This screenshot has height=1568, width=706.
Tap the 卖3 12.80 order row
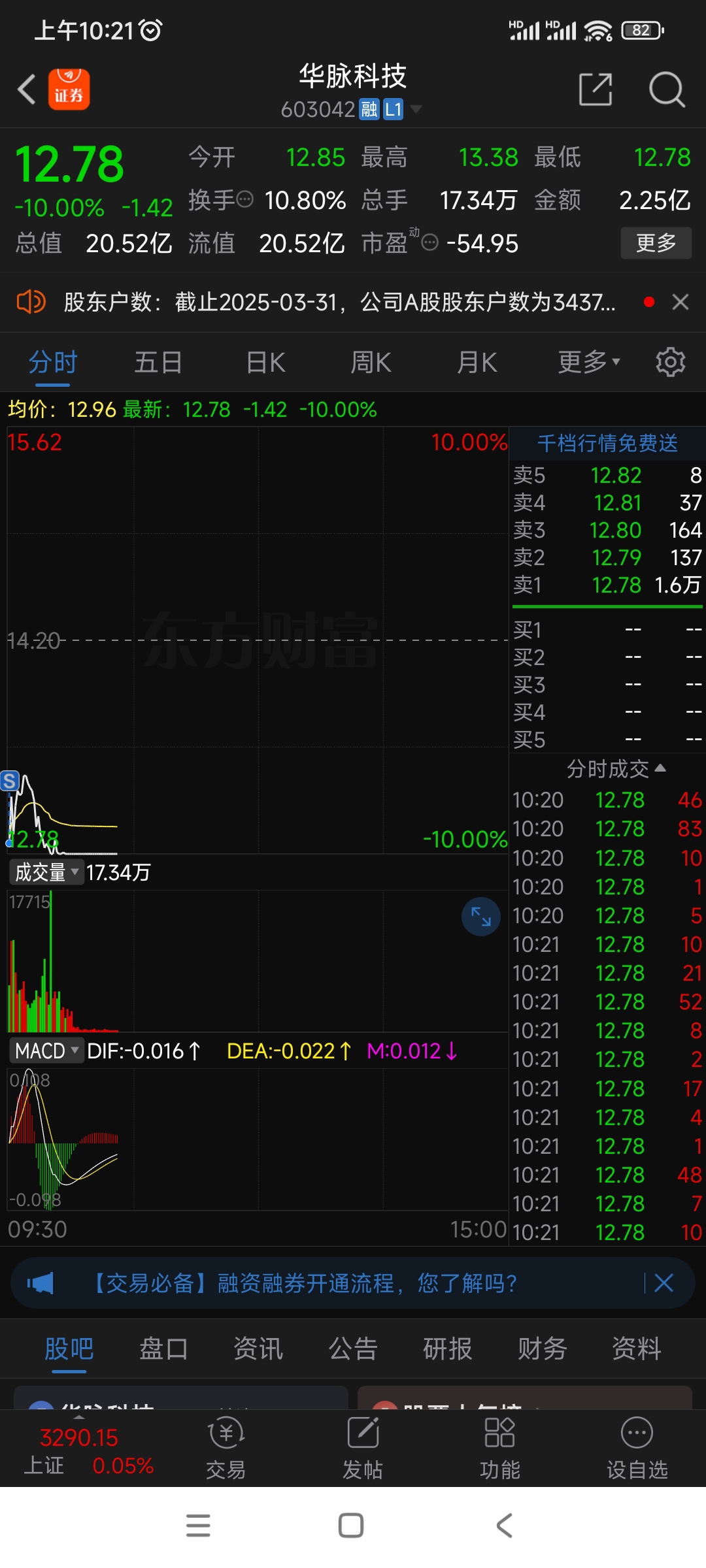click(x=607, y=530)
